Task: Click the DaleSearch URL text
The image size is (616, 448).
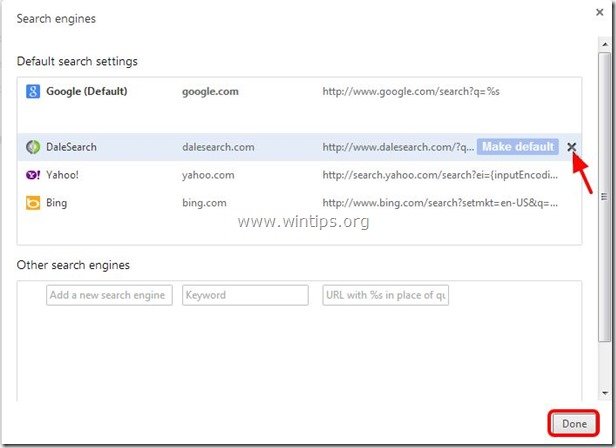Action: tap(398, 147)
